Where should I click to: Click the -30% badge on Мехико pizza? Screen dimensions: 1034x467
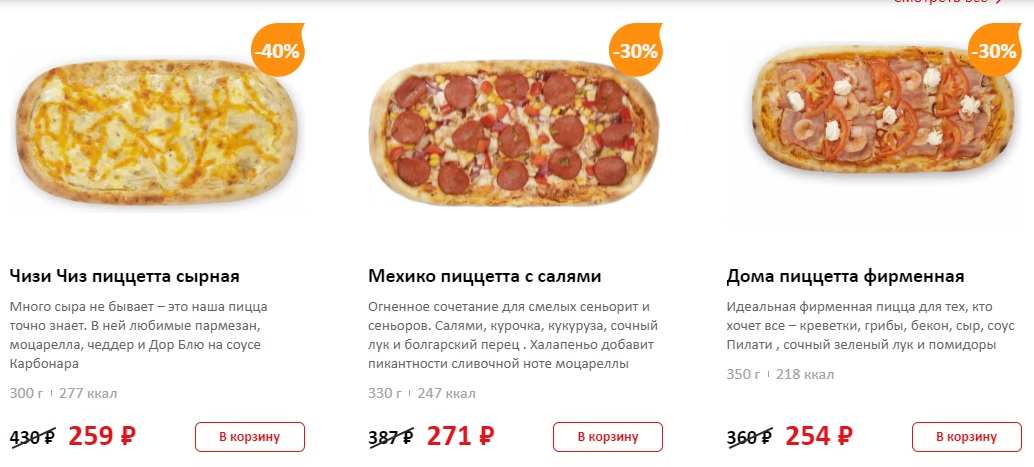[x=636, y=51]
